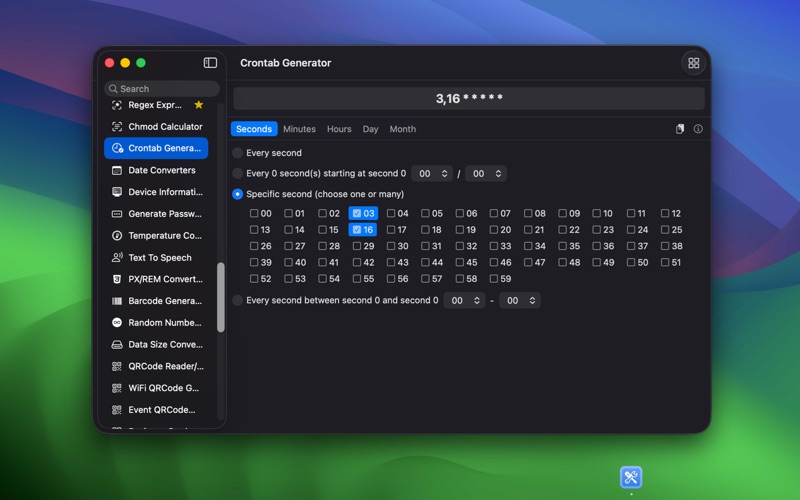Toggle the sidebar panel icon
This screenshot has width=800, height=500.
click(210, 63)
